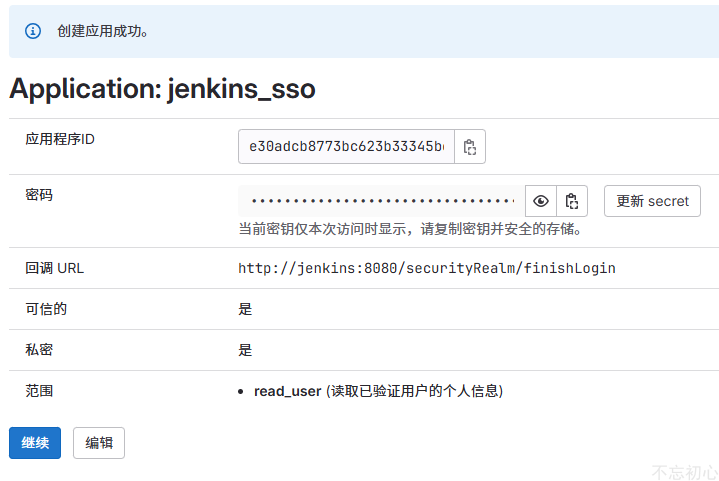Click the application ID field e30adcb8773bc…
Screen dimensions: 719x481
(x=346, y=147)
